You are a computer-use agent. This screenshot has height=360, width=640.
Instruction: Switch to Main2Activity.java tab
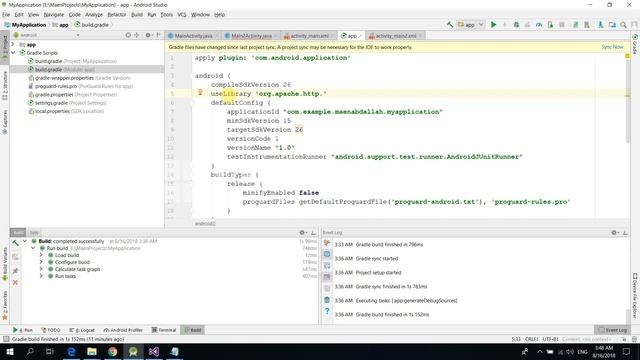coord(251,36)
